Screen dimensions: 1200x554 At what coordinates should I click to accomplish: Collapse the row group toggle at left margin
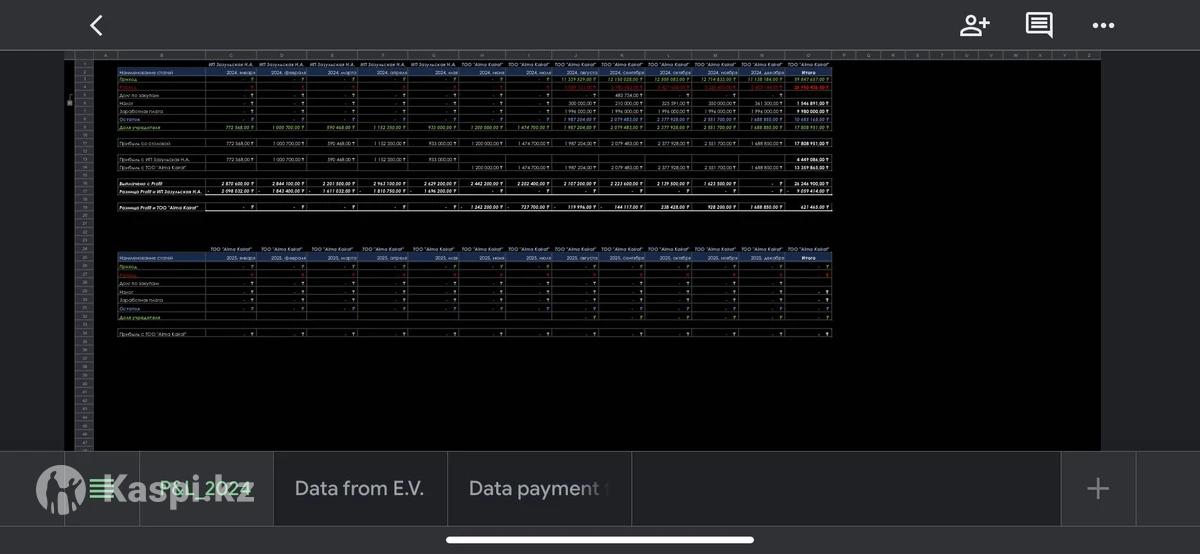(x=70, y=100)
